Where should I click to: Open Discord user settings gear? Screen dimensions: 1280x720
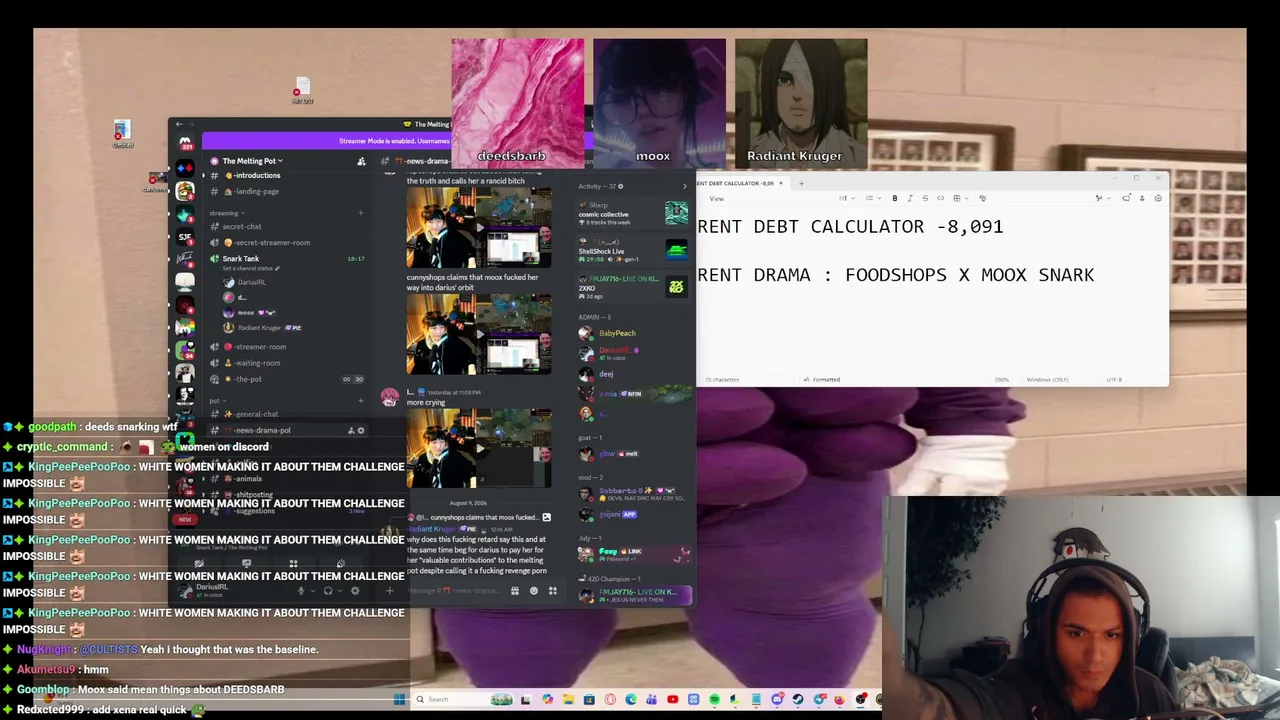click(x=354, y=591)
